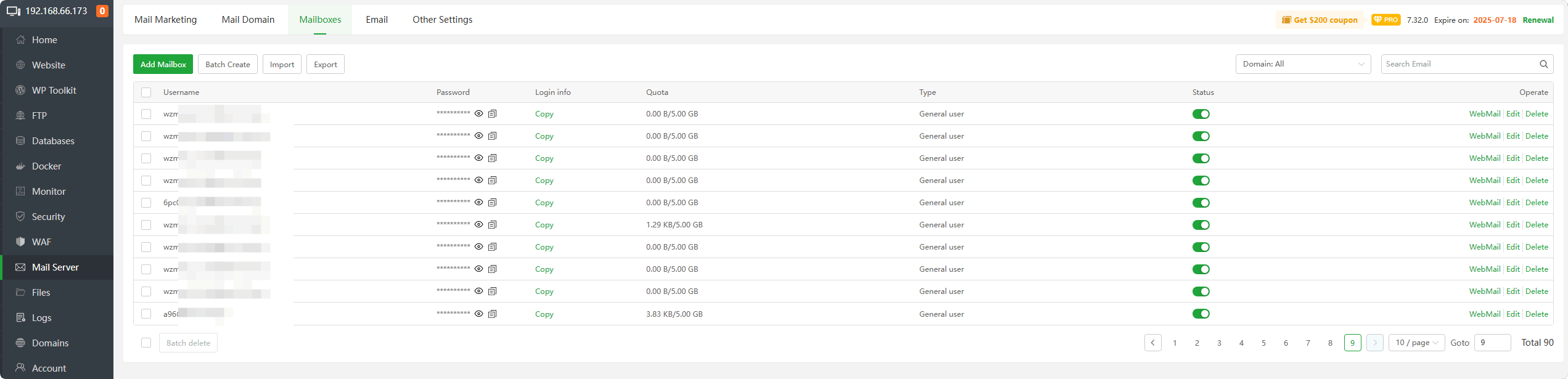Screen dimensions: 1568x379
Task: Open the Databases sidebar icon
Action: point(20,141)
